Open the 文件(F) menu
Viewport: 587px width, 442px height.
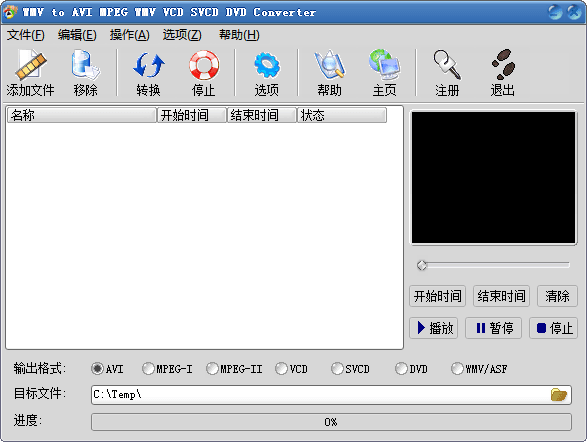click(25, 35)
